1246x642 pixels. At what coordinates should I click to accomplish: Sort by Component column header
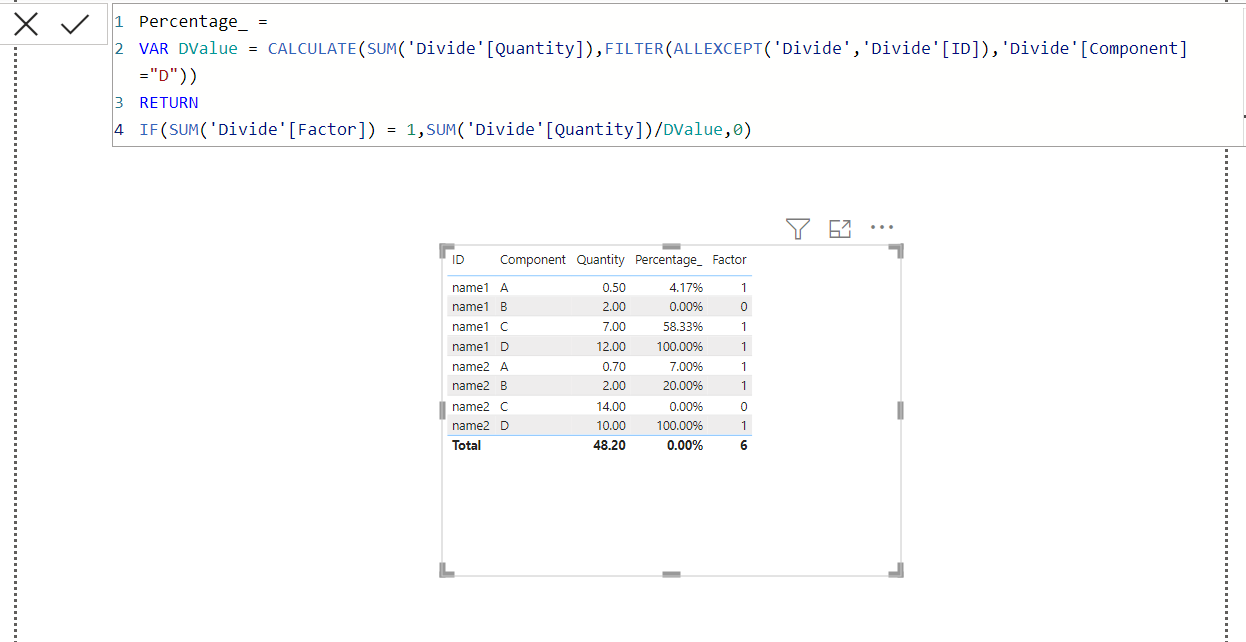tap(533, 259)
